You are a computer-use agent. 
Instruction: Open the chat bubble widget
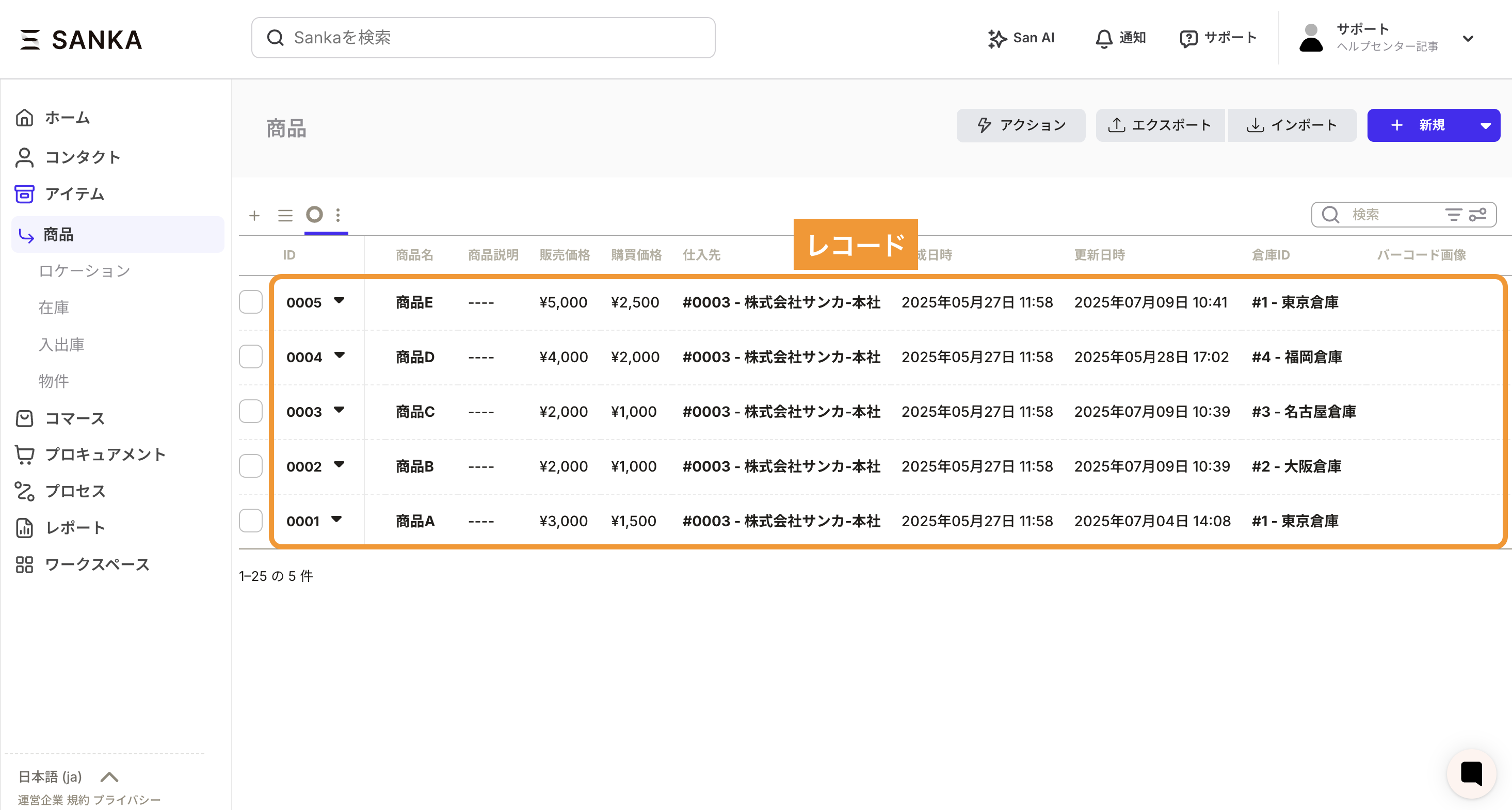(1471, 773)
